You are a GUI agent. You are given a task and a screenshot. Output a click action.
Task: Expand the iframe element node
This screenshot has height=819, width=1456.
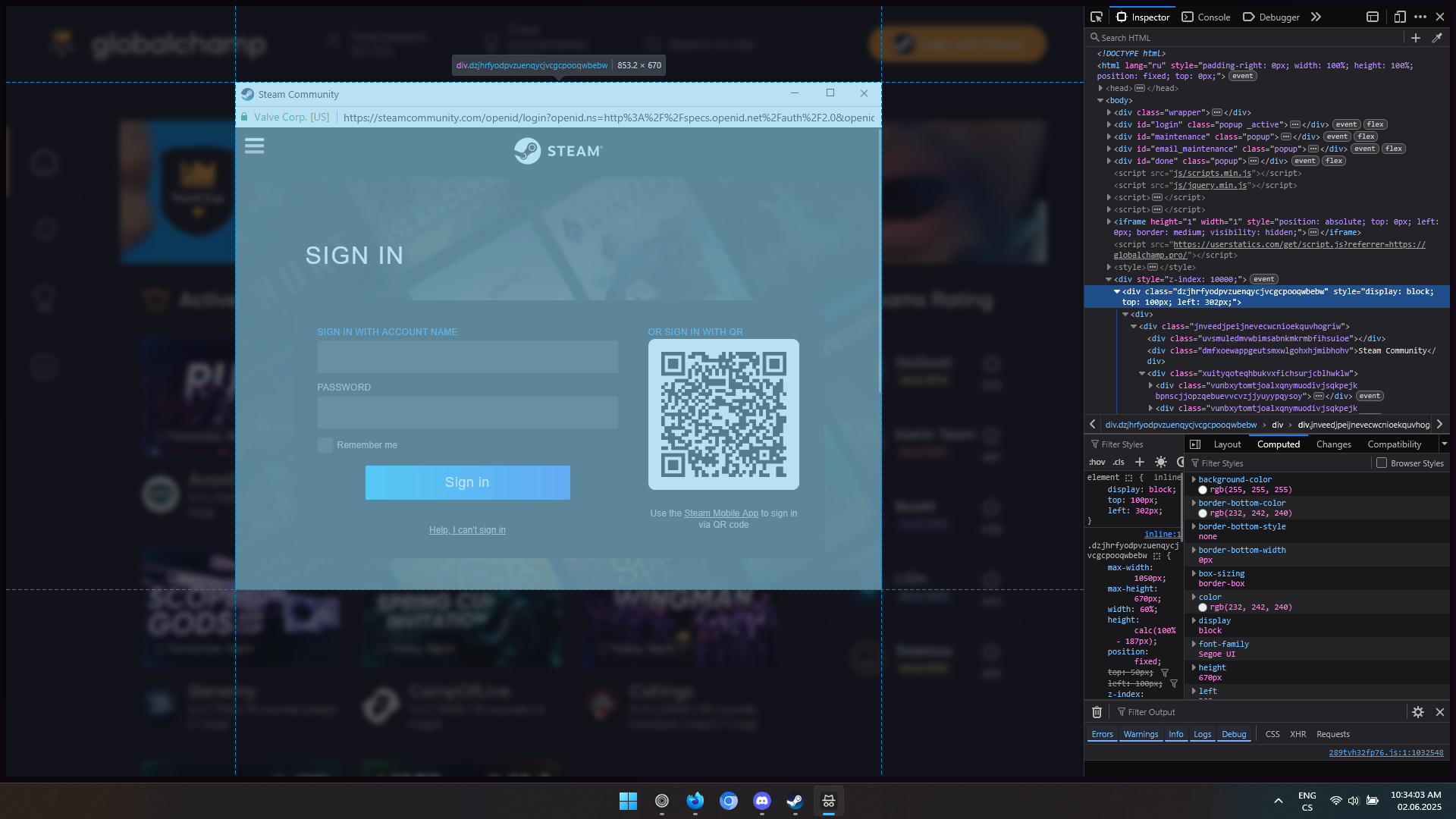(x=1109, y=221)
